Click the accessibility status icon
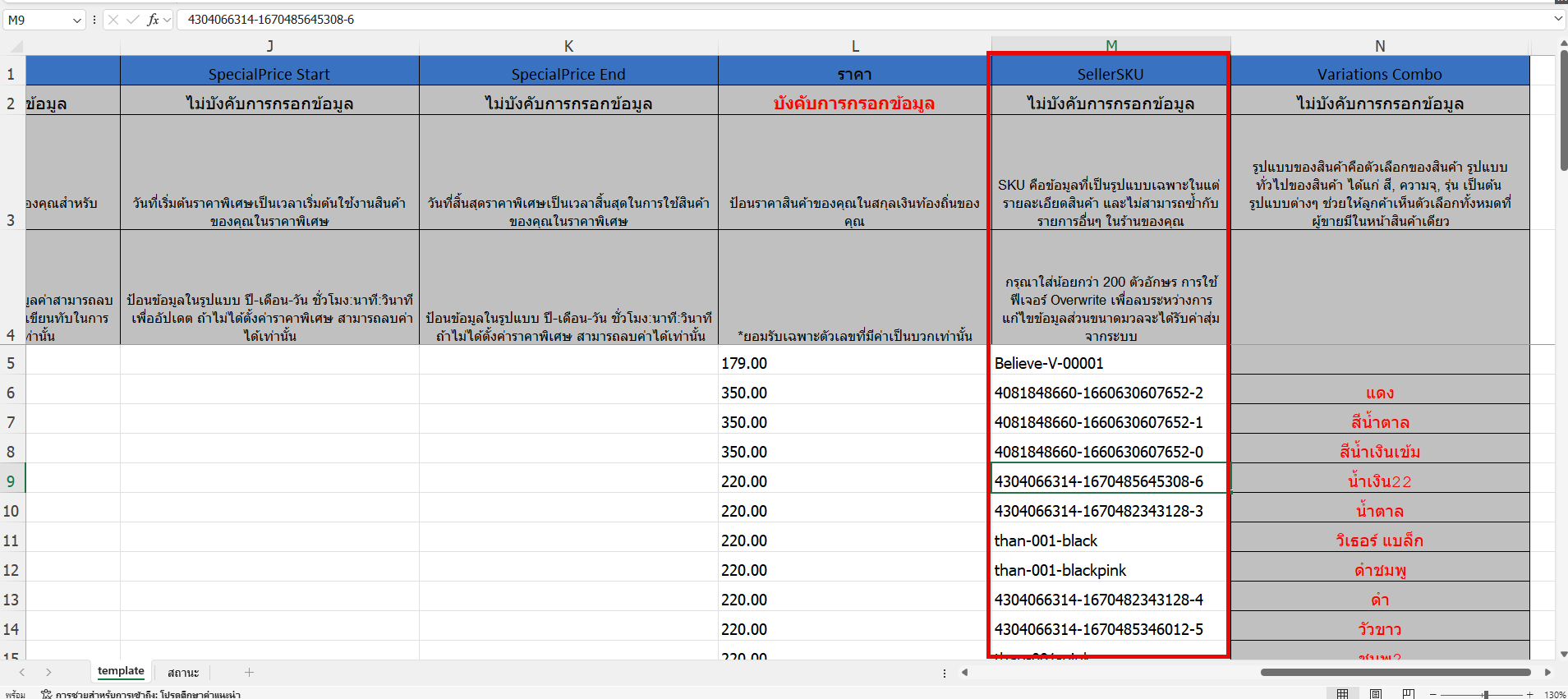 coord(46,694)
